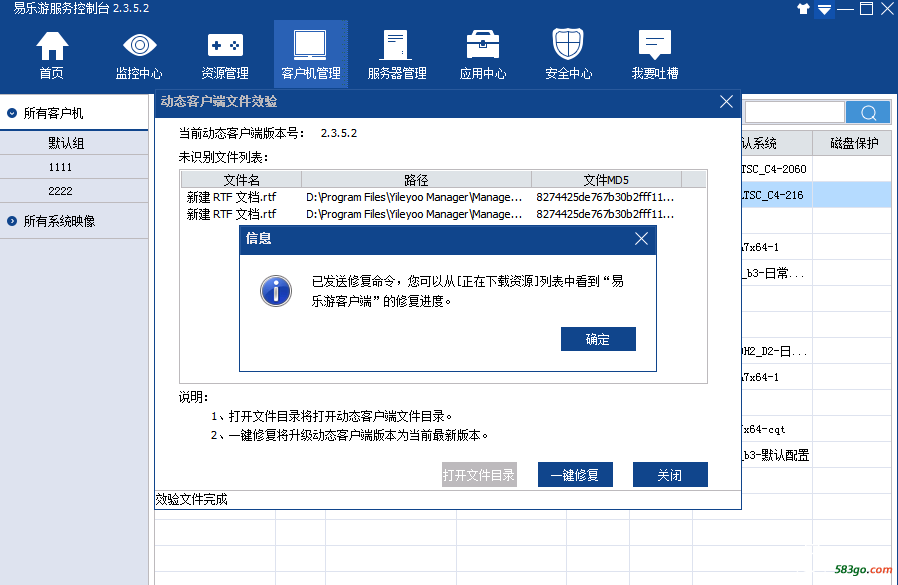Click the search magnifier button
This screenshot has width=898, height=585.
(868, 112)
